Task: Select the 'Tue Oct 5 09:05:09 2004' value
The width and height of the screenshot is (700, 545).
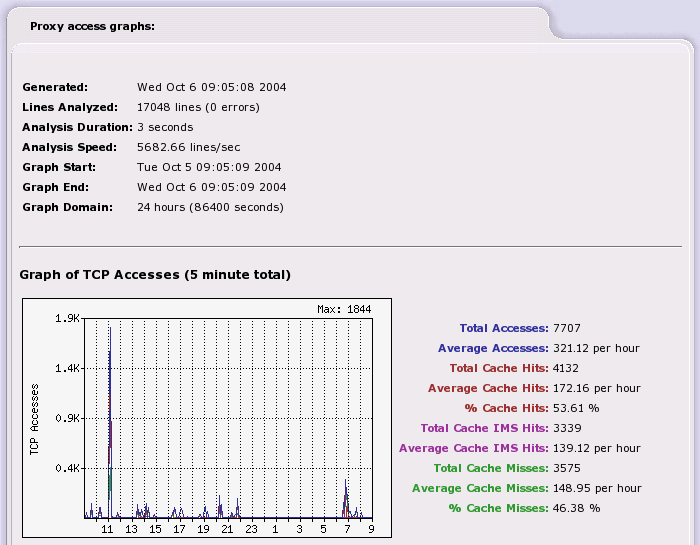Action: pos(209,167)
